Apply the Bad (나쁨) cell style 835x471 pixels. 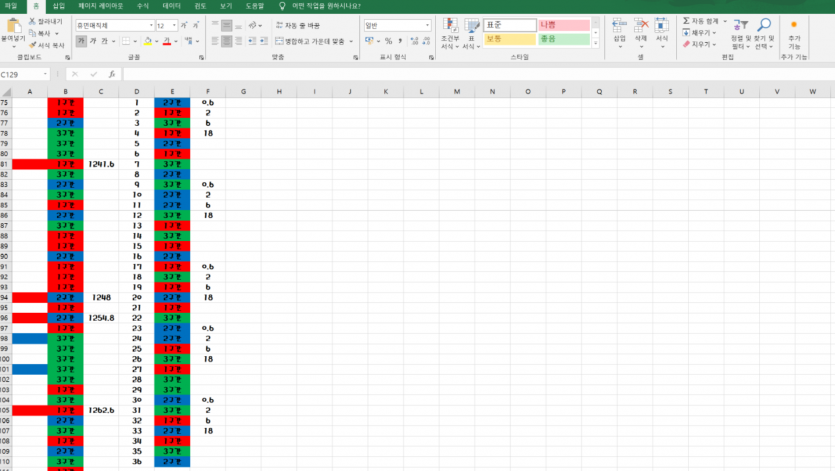coord(564,25)
